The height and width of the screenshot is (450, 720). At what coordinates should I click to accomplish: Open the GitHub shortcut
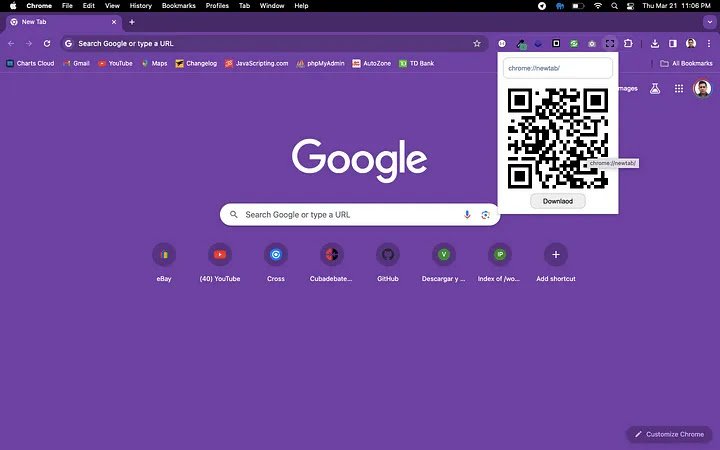388,263
